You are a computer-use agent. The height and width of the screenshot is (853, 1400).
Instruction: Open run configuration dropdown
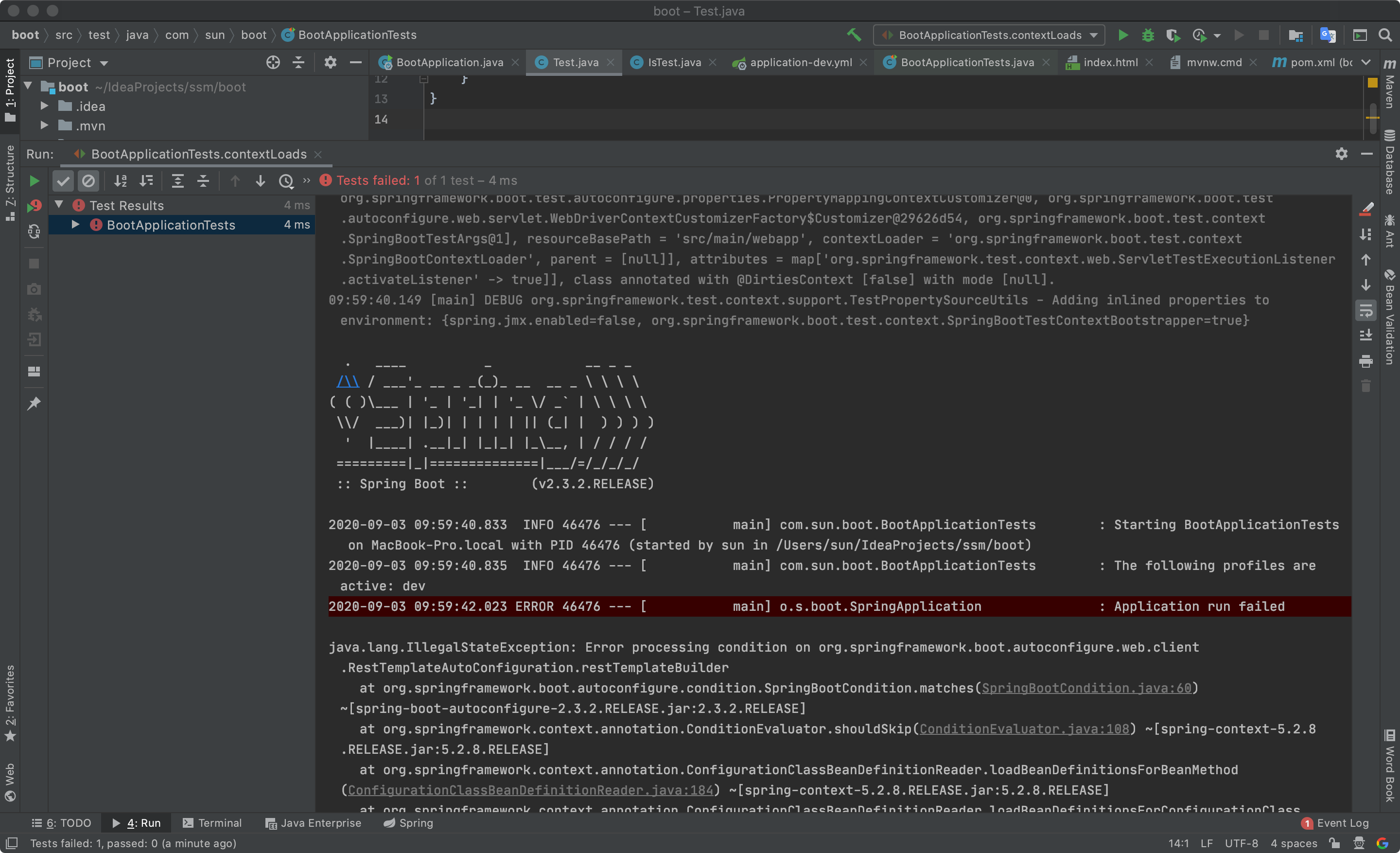coord(989,35)
